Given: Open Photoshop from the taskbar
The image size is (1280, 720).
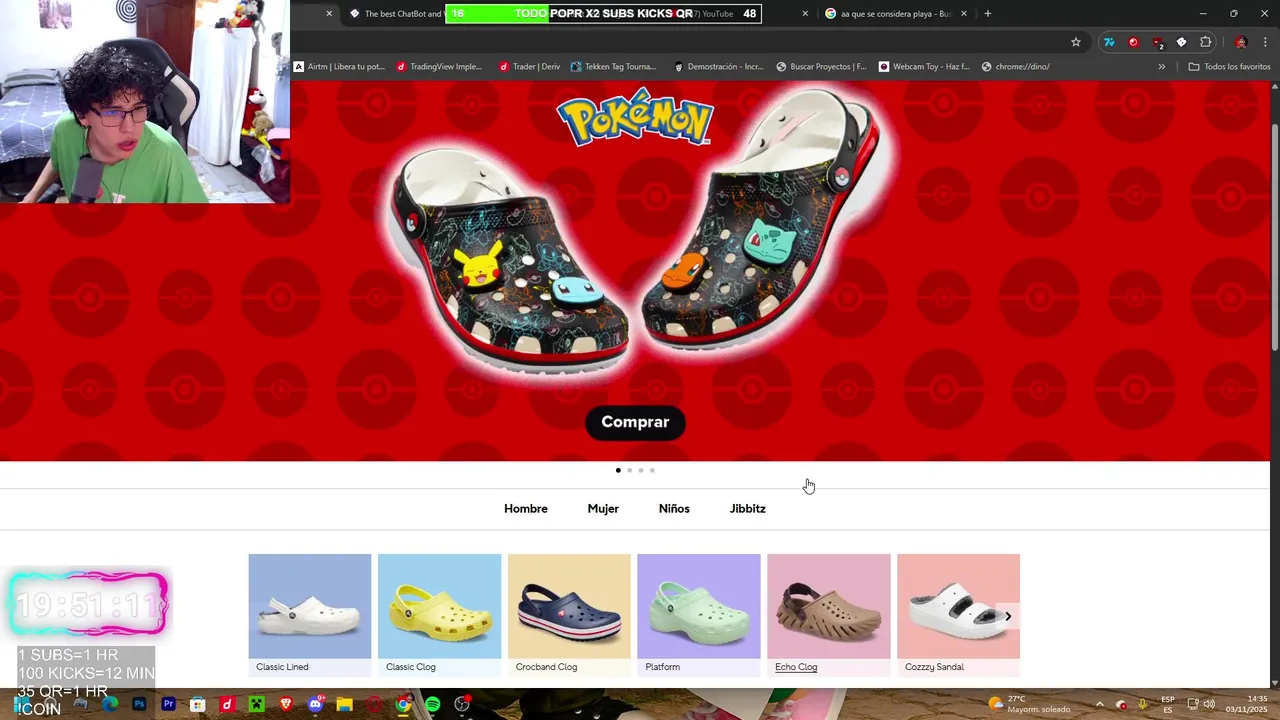Looking at the screenshot, I should coord(139,704).
